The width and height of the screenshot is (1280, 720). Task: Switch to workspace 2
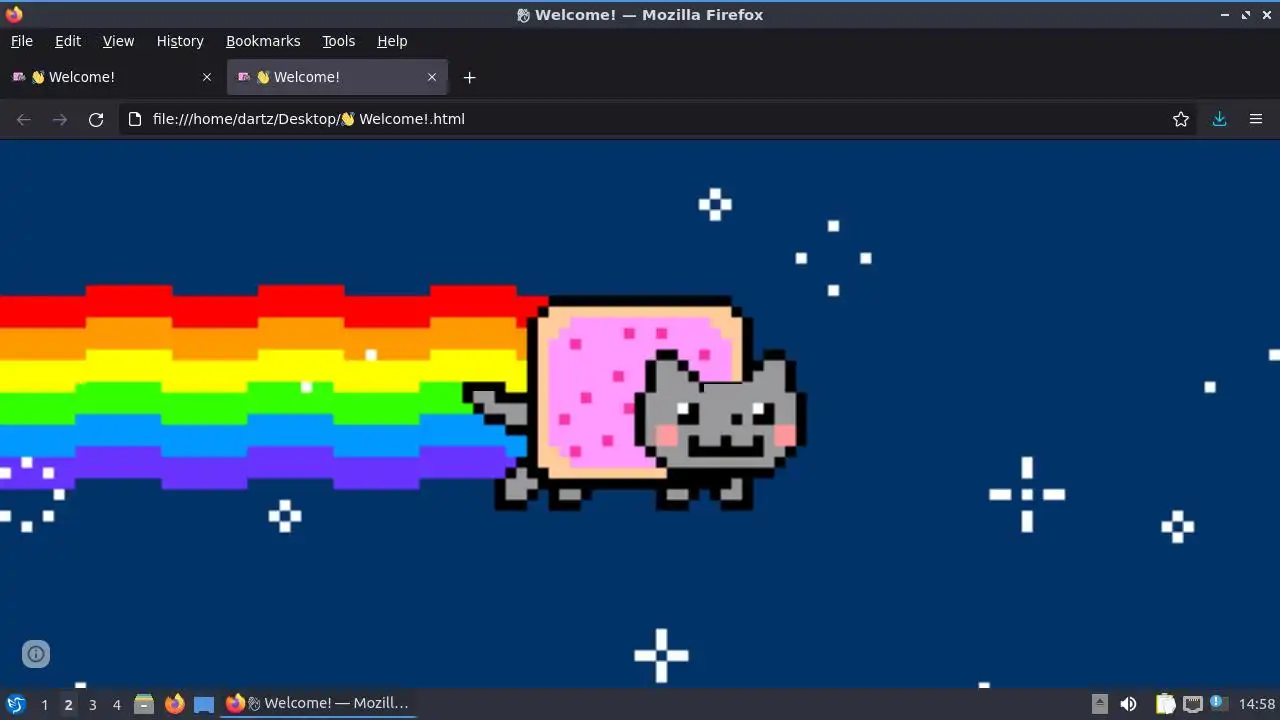68,704
